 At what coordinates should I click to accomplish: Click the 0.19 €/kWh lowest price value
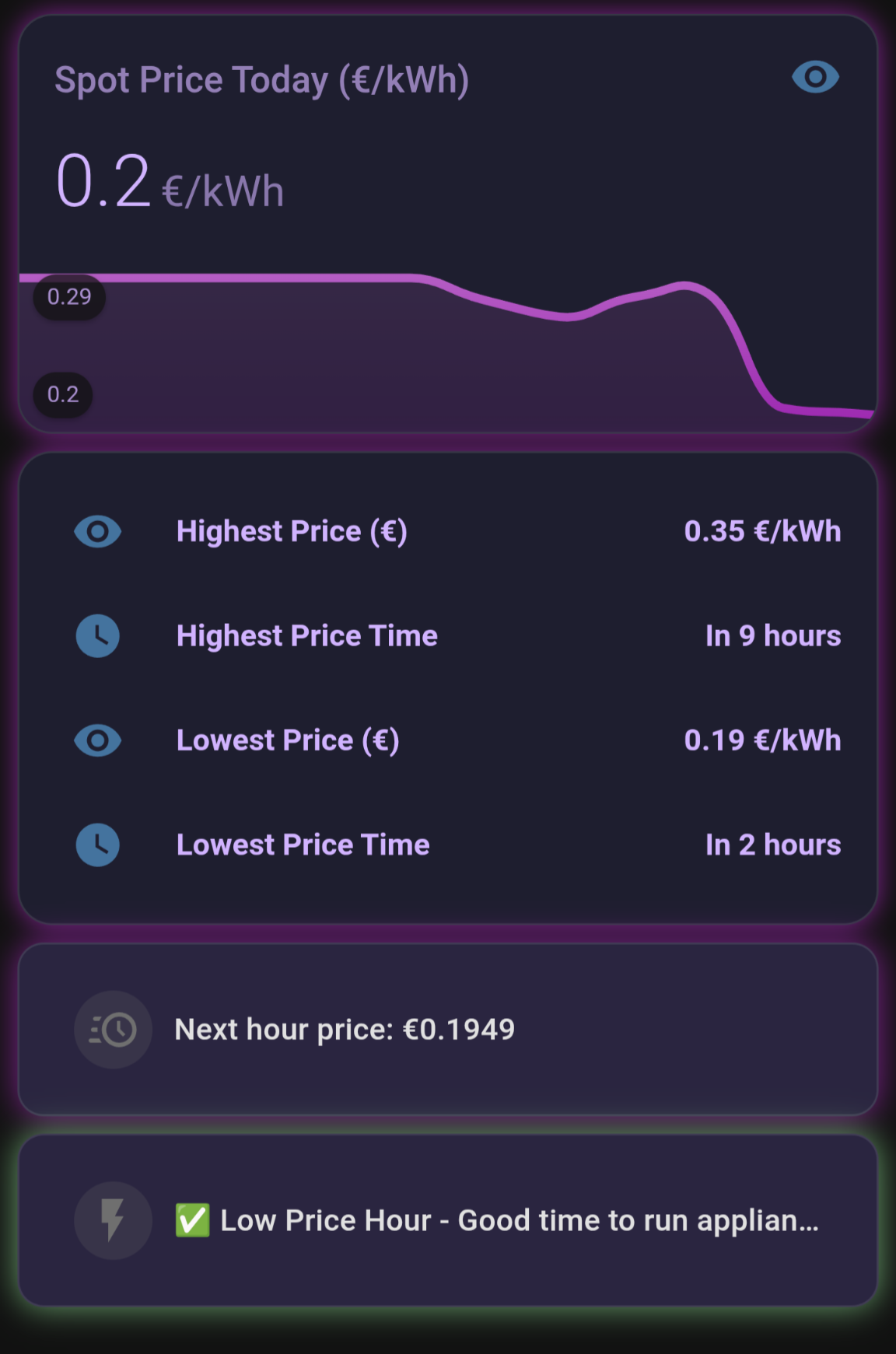tap(762, 740)
